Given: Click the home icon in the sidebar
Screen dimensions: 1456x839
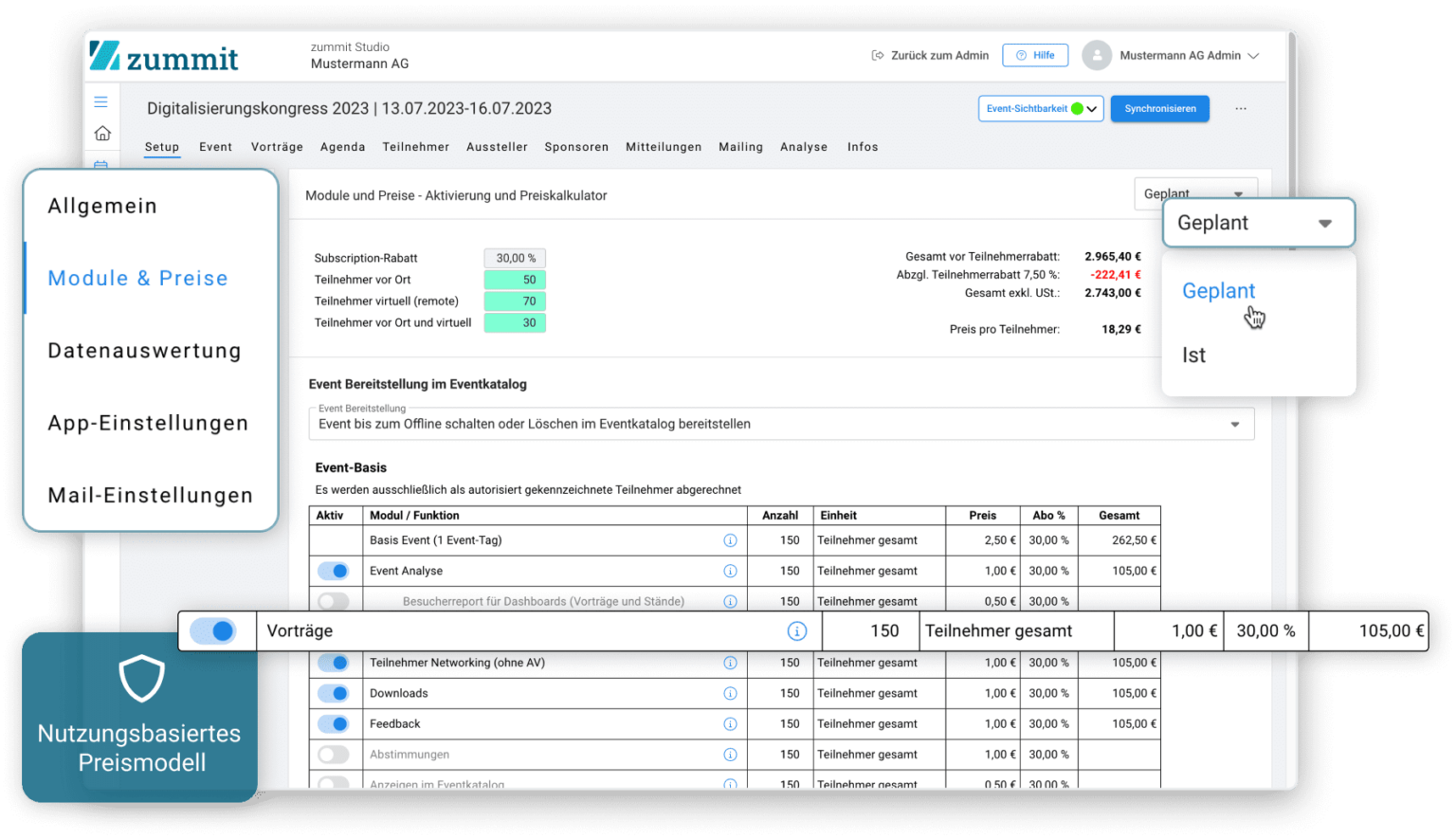Looking at the screenshot, I should pos(101,134).
